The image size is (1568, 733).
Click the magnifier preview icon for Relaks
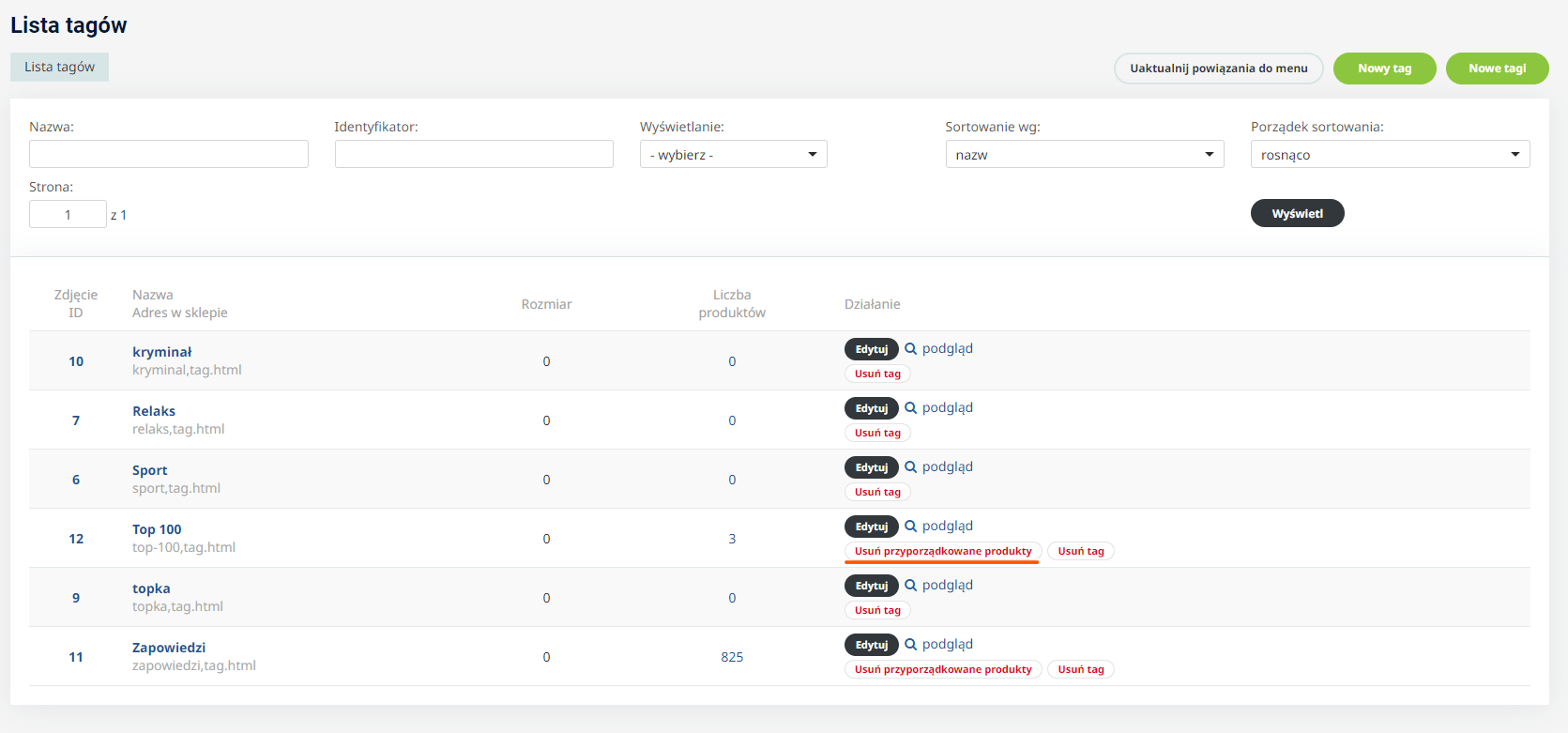910,407
